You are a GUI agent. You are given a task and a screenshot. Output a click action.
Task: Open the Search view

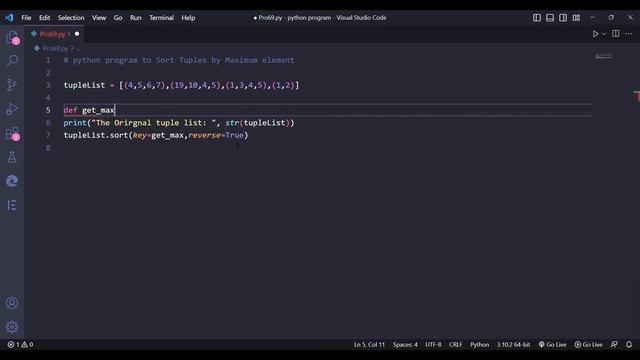click(12, 61)
